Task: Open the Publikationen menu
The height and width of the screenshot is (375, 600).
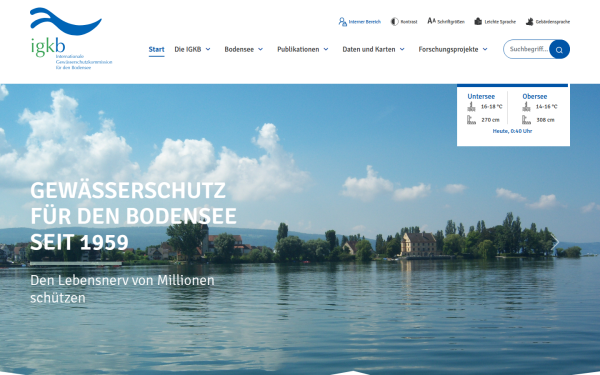Action: pyautogui.click(x=298, y=49)
